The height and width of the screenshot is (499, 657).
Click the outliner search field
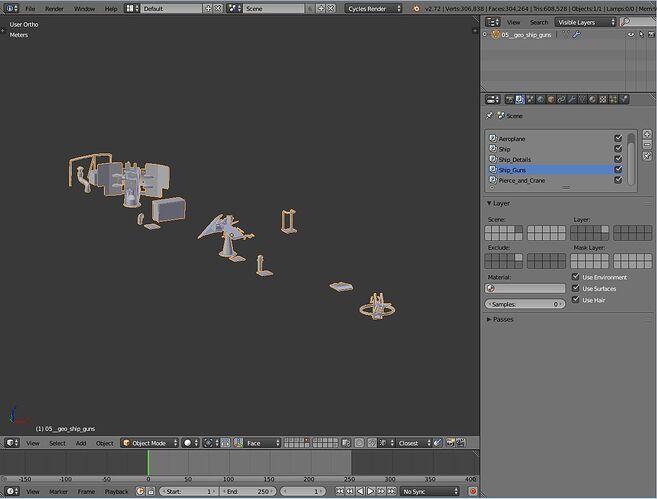[638, 22]
